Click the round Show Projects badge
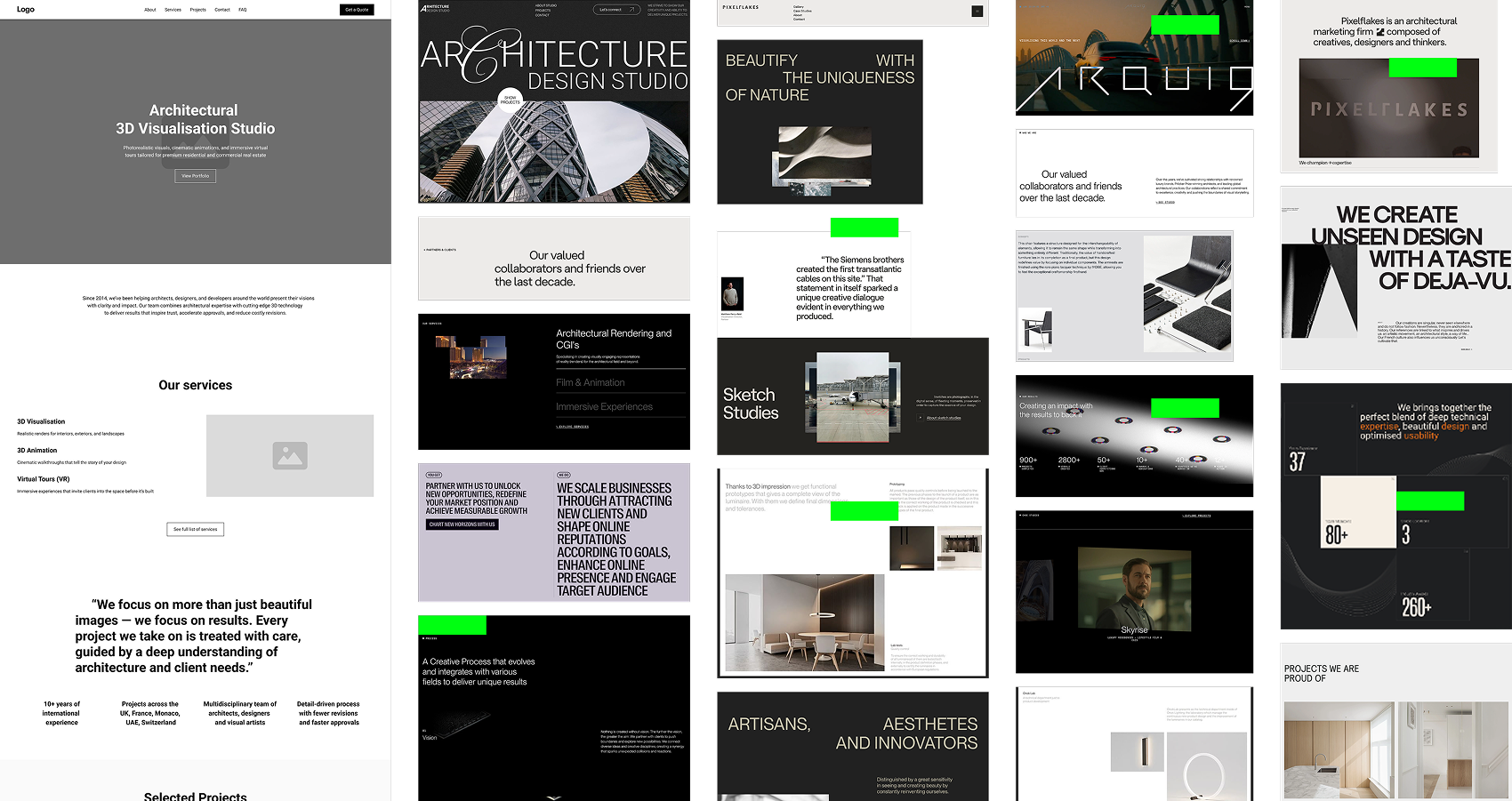 tap(510, 100)
